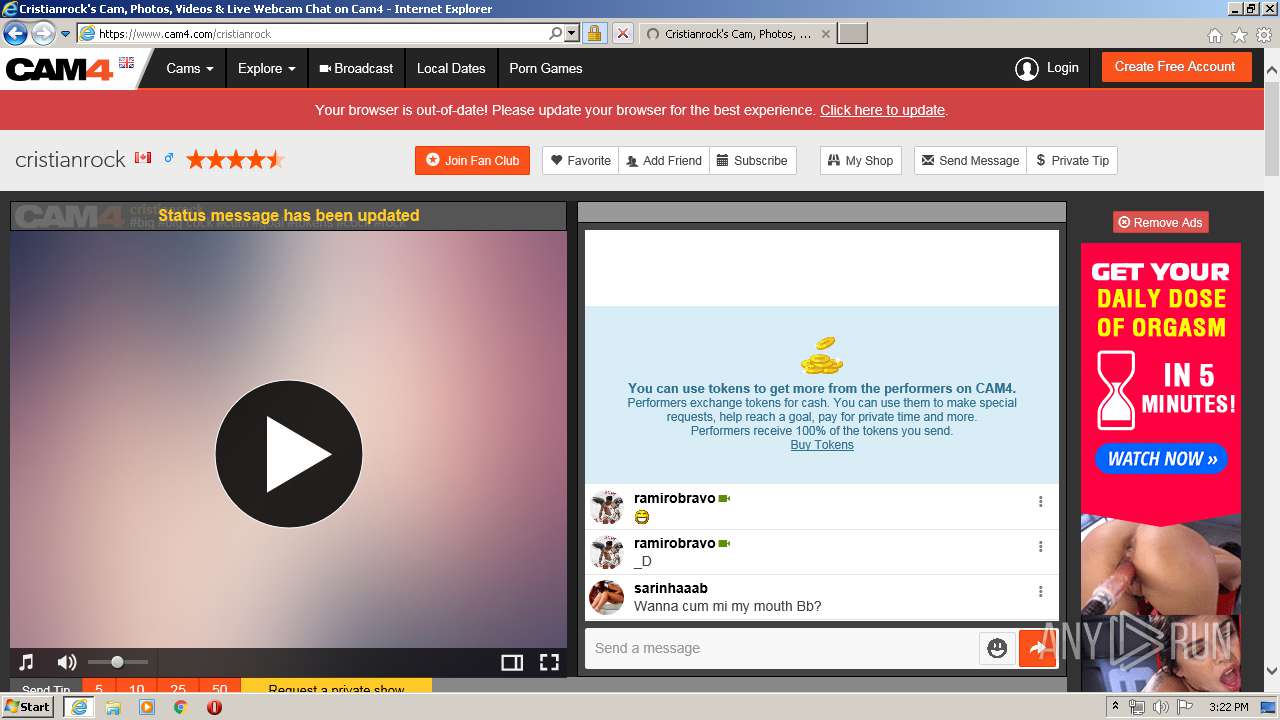1280x720 pixels.
Task: Open a new browser tab
Action: click(852, 33)
